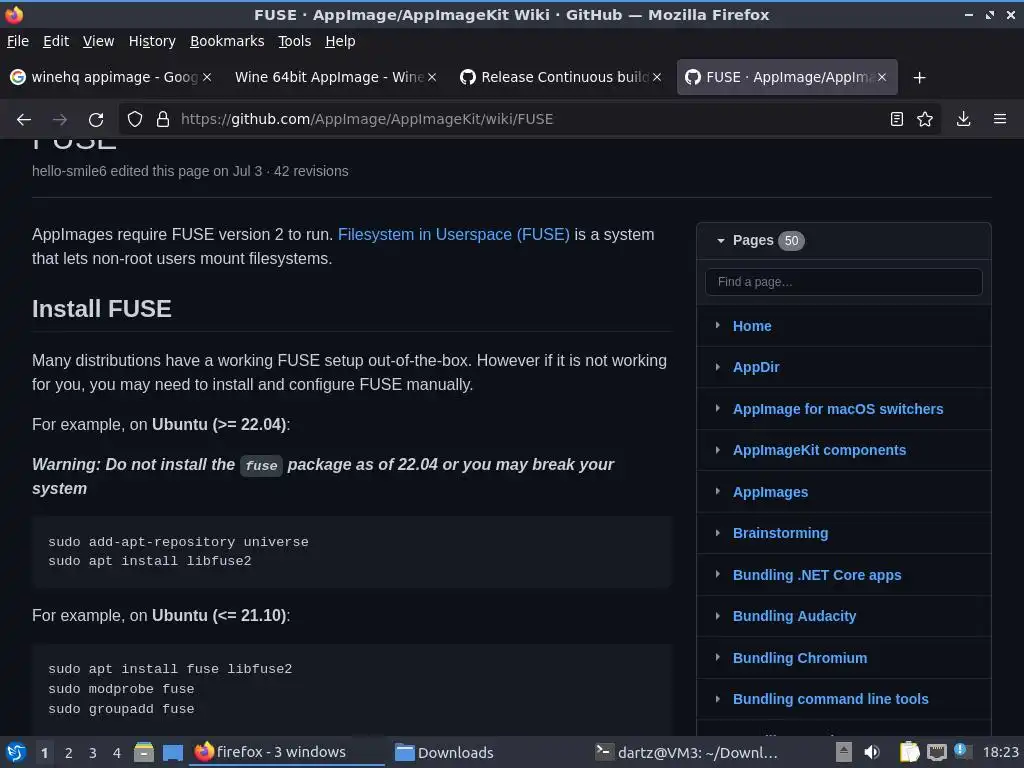The height and width of the screenshot is (768, 1024).
Task: Close the Wine 64bit AppImage tab
Action: (432, 77)
